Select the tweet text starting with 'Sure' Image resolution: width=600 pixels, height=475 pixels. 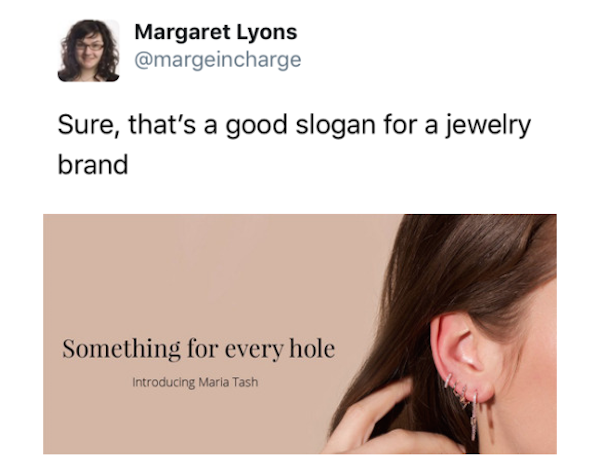click(x=294, y=145)
